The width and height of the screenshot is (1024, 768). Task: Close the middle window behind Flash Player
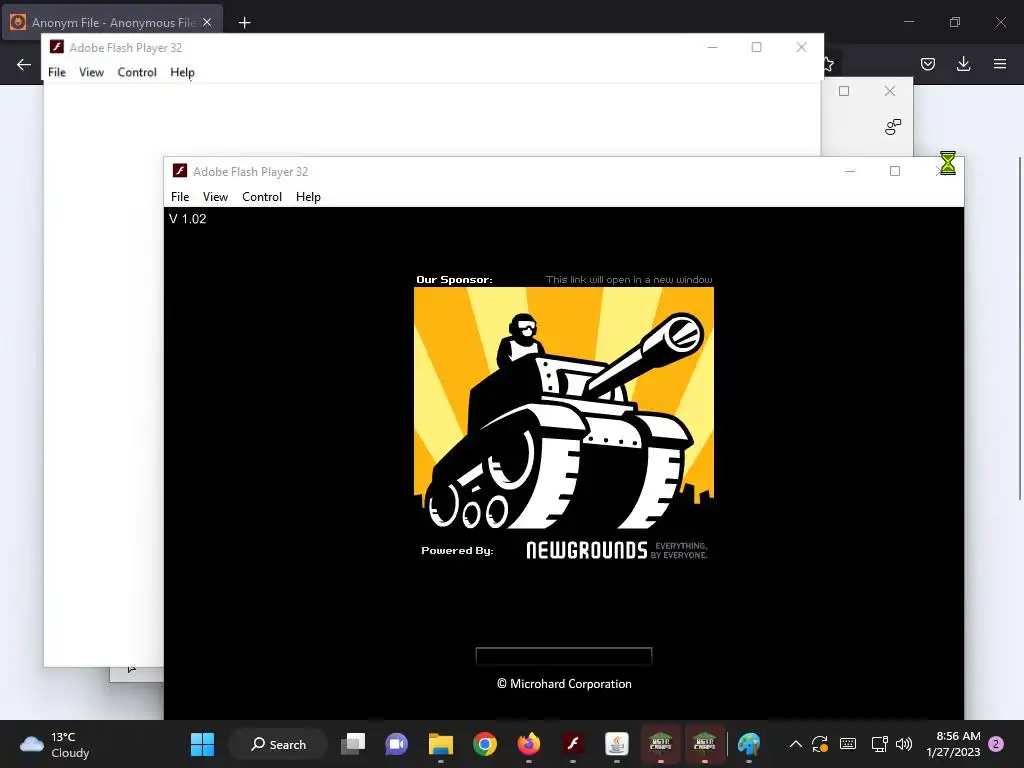(889, 91)
